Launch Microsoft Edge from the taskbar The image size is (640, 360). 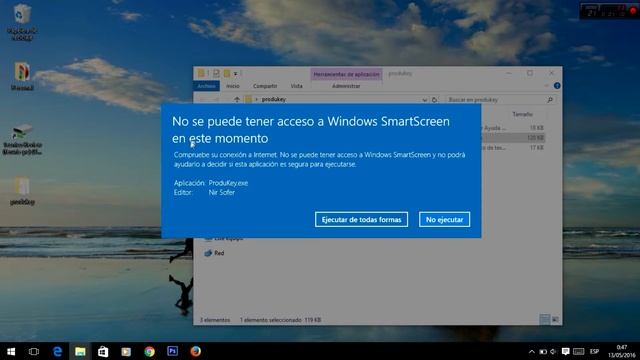pyautogui.click(x=57, y=351)
